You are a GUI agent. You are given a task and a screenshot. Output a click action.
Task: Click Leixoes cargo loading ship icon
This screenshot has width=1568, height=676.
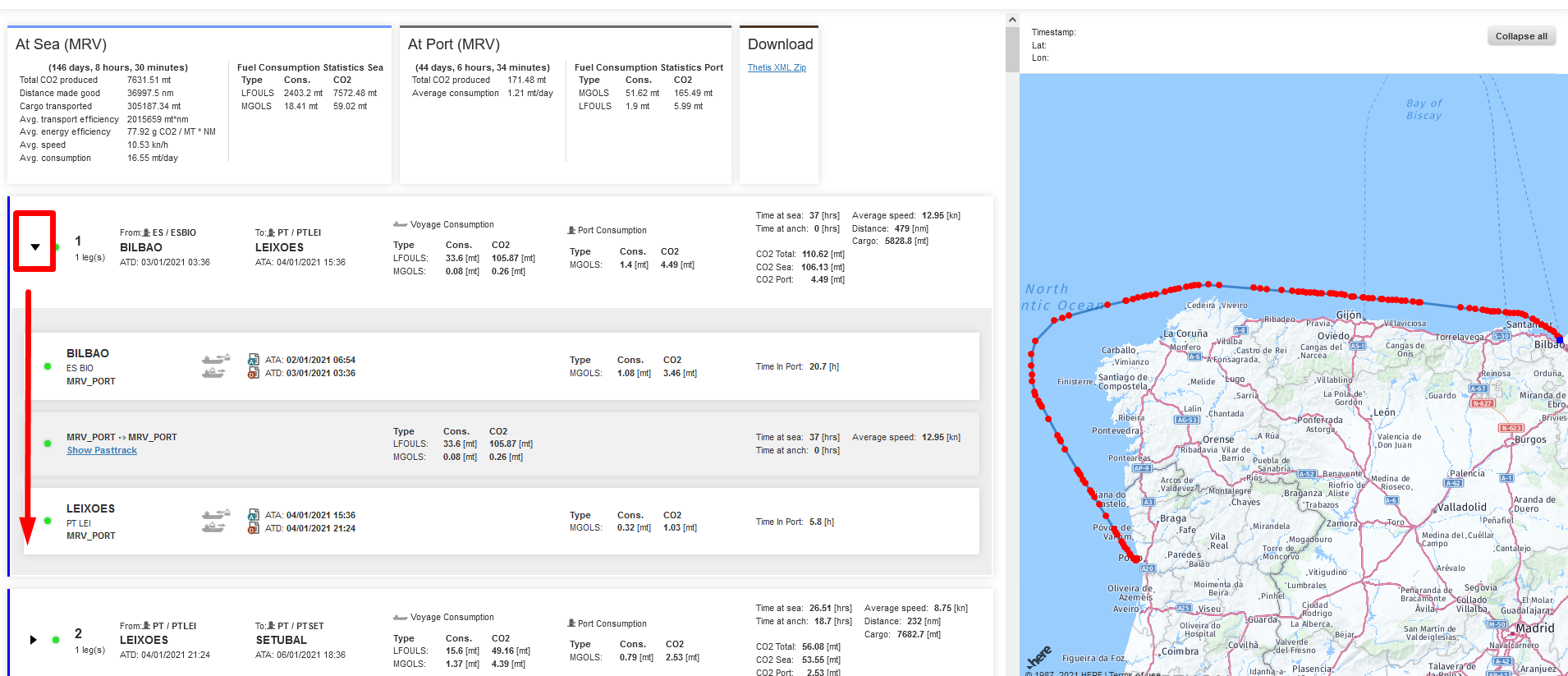[x=216, y=514]
